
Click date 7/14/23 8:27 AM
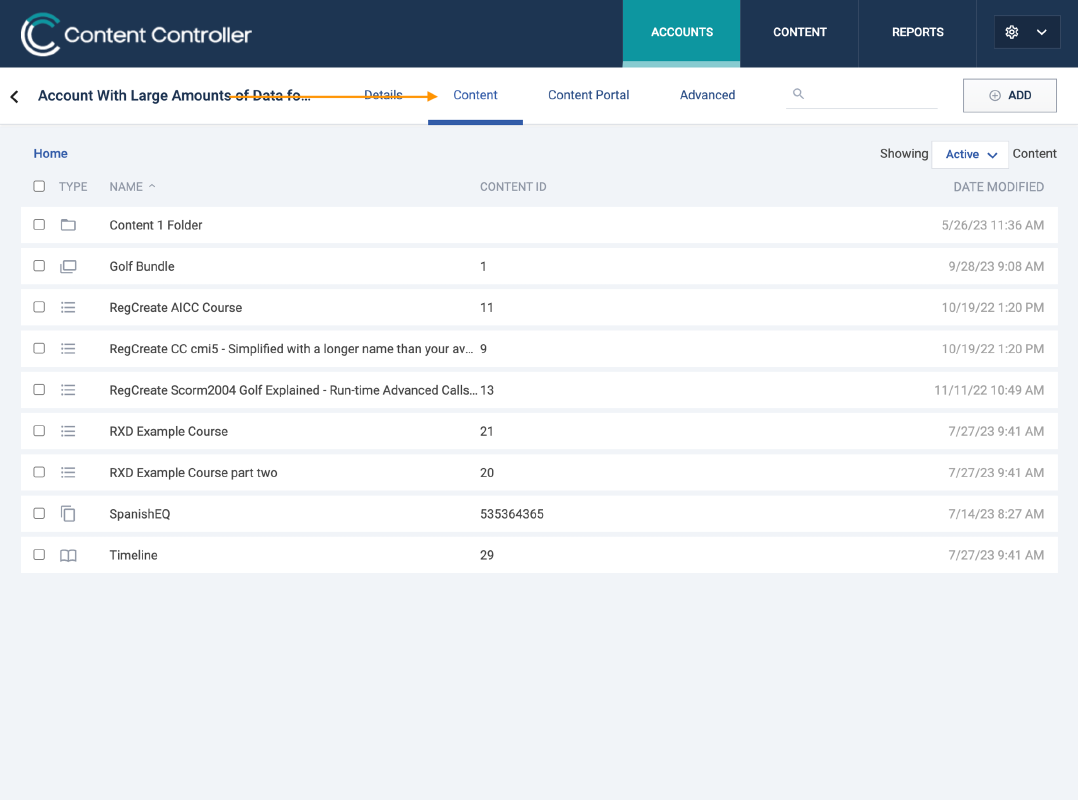pyautogui.click(x=996, y=514)
